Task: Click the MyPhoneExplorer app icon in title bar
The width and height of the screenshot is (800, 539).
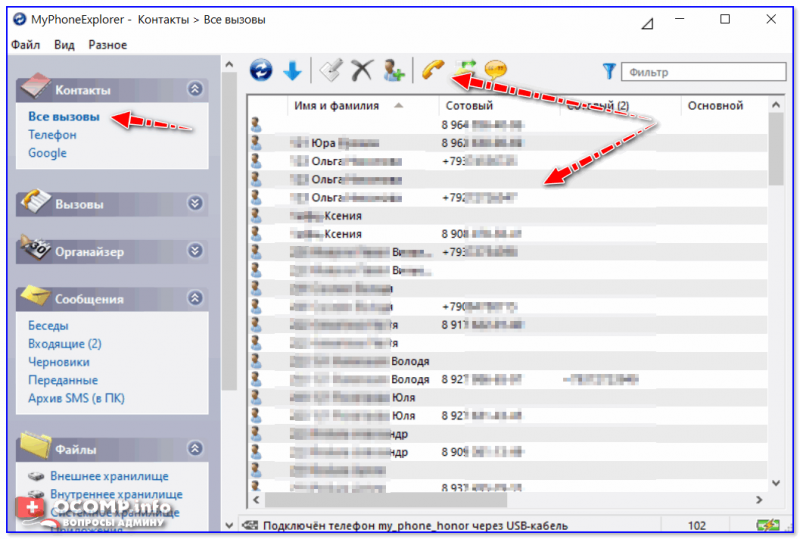Action: tap(19, 19)
